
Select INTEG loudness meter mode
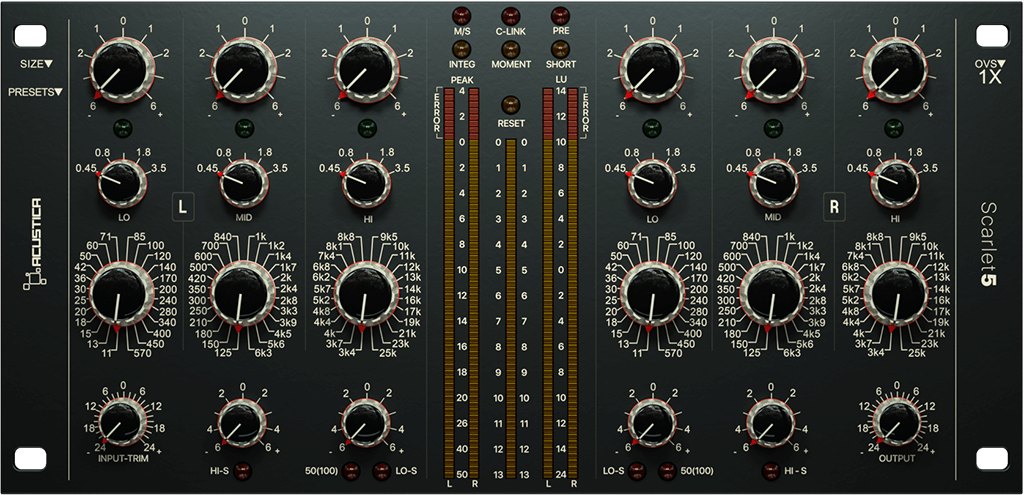click(x=462, y=49)
